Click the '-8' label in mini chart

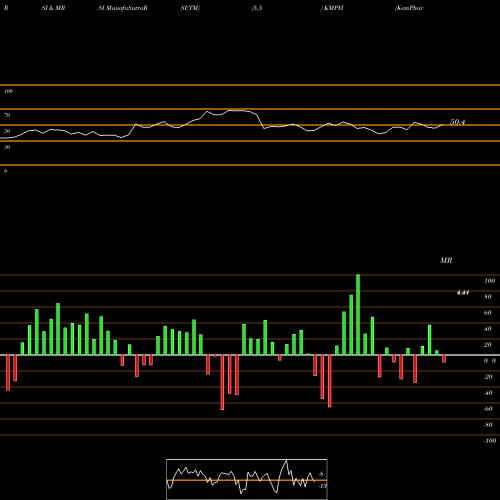point(321,474)
